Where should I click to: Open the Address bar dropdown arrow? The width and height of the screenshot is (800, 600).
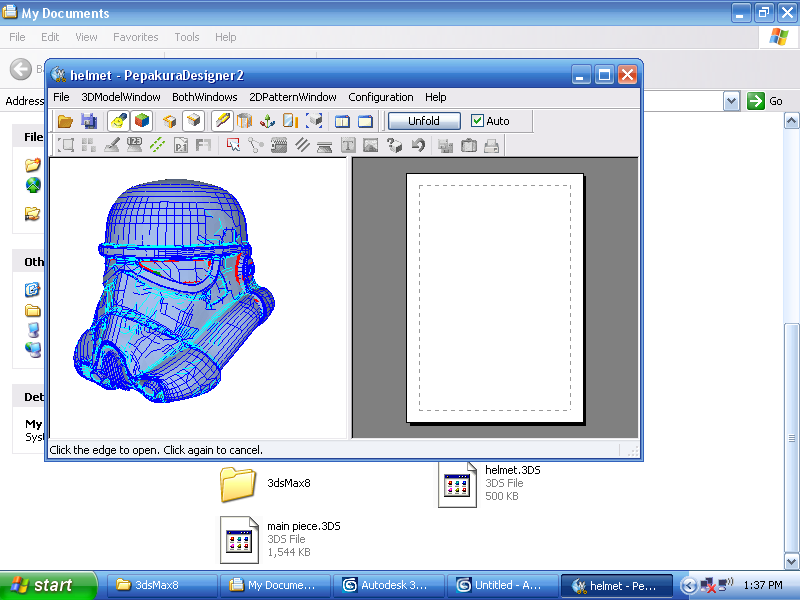click(731, 101)
